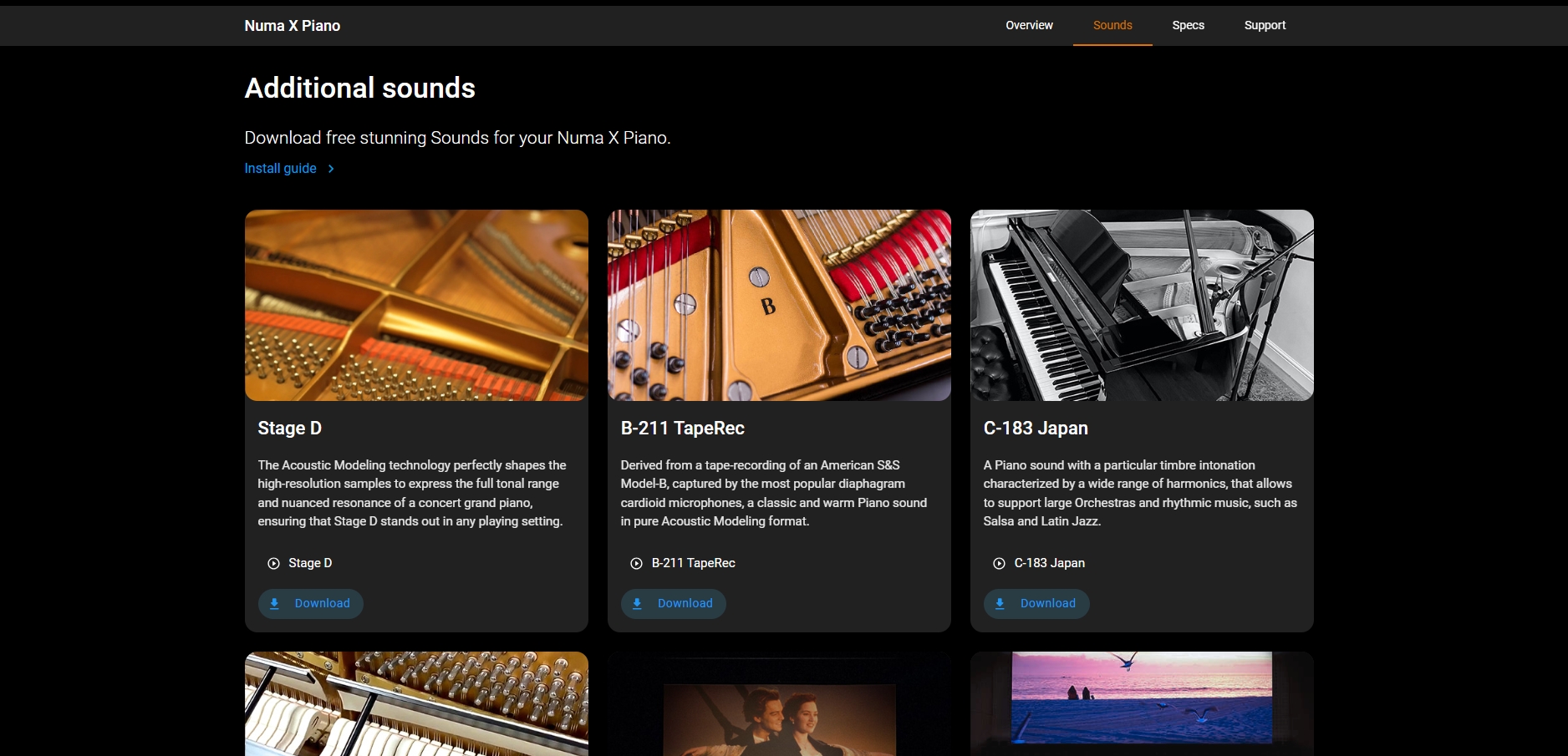Click the chevron next to Install guide
Screen dimensions: 1568x756
coord(331,169)
